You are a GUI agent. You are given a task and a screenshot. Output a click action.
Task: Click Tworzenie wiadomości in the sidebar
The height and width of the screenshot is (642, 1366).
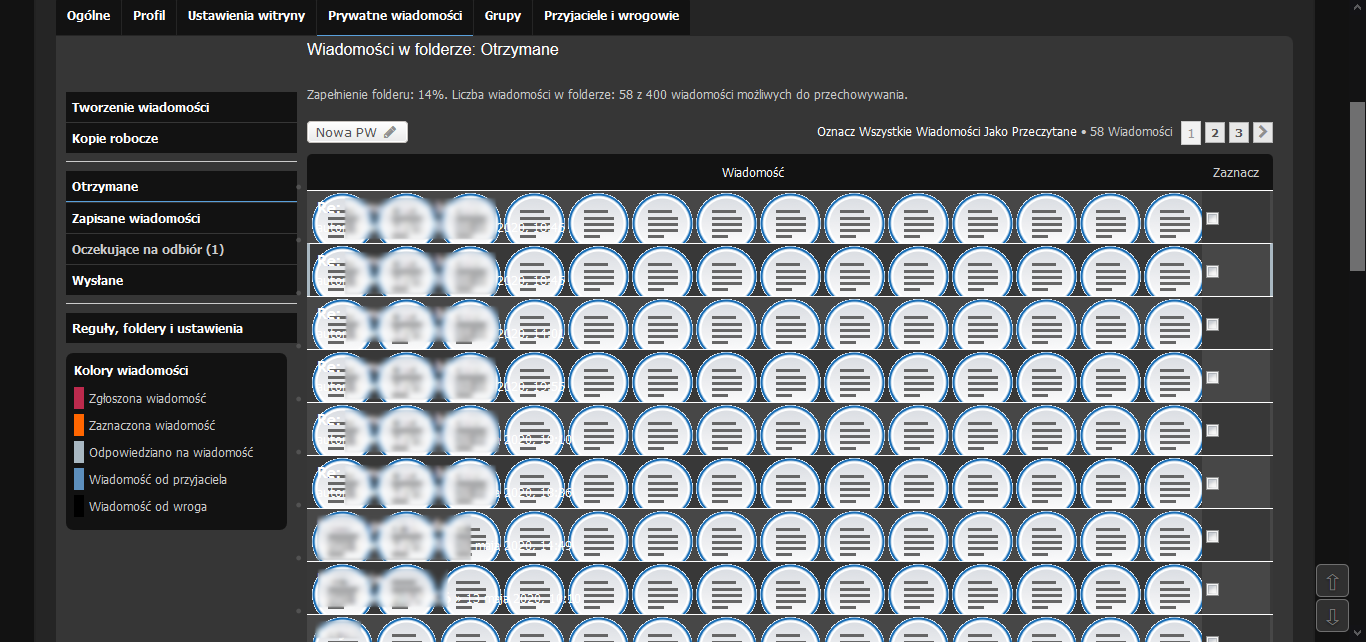coord(140,107)
